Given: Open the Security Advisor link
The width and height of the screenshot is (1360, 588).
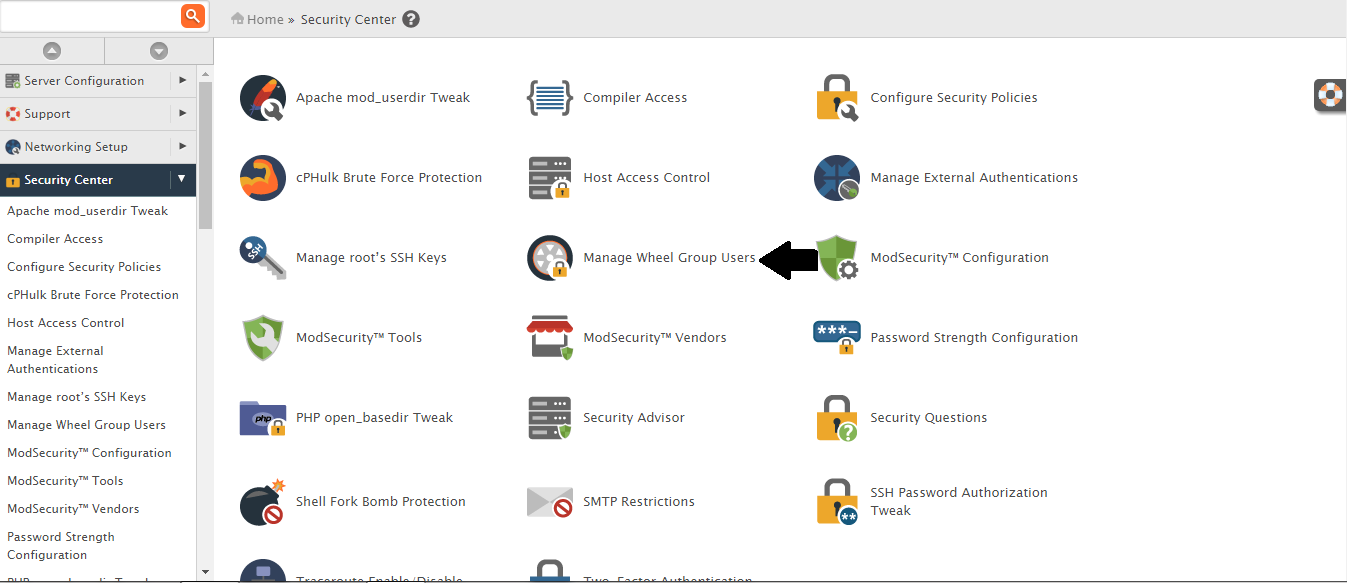Looking at the screenshot, I should pos(634,418).
